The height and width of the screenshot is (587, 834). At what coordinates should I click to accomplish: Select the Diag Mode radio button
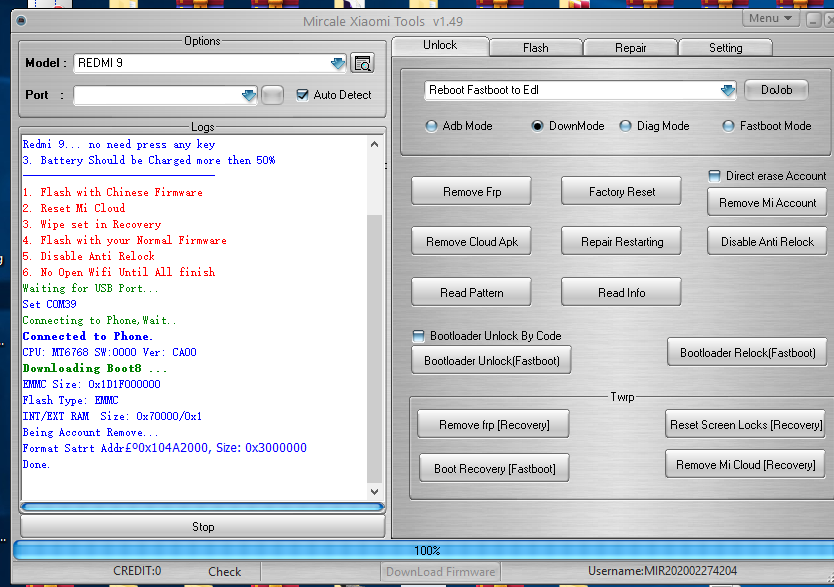[626, 126]
